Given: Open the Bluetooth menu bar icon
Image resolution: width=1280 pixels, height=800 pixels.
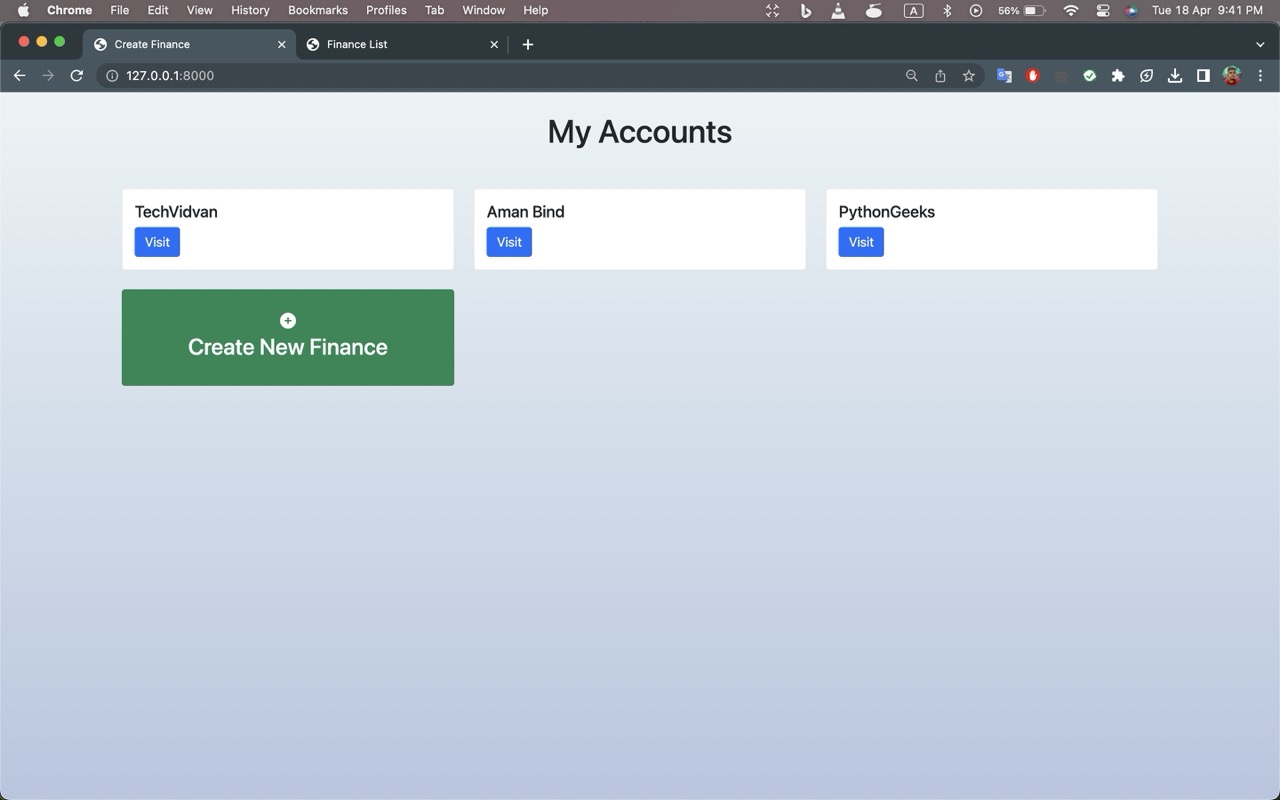Looking at the screenshot, I should 946,10.
